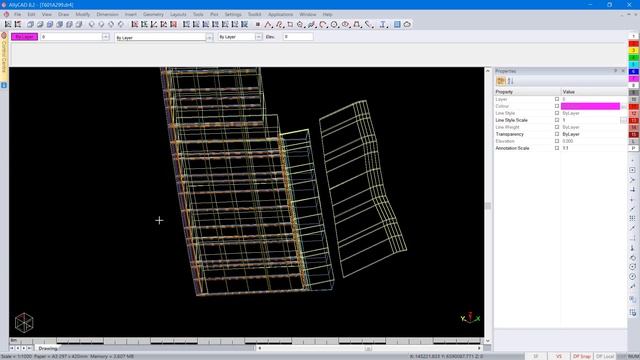Open the Dimension menu

pyautogui.click(x=107, y=14)
